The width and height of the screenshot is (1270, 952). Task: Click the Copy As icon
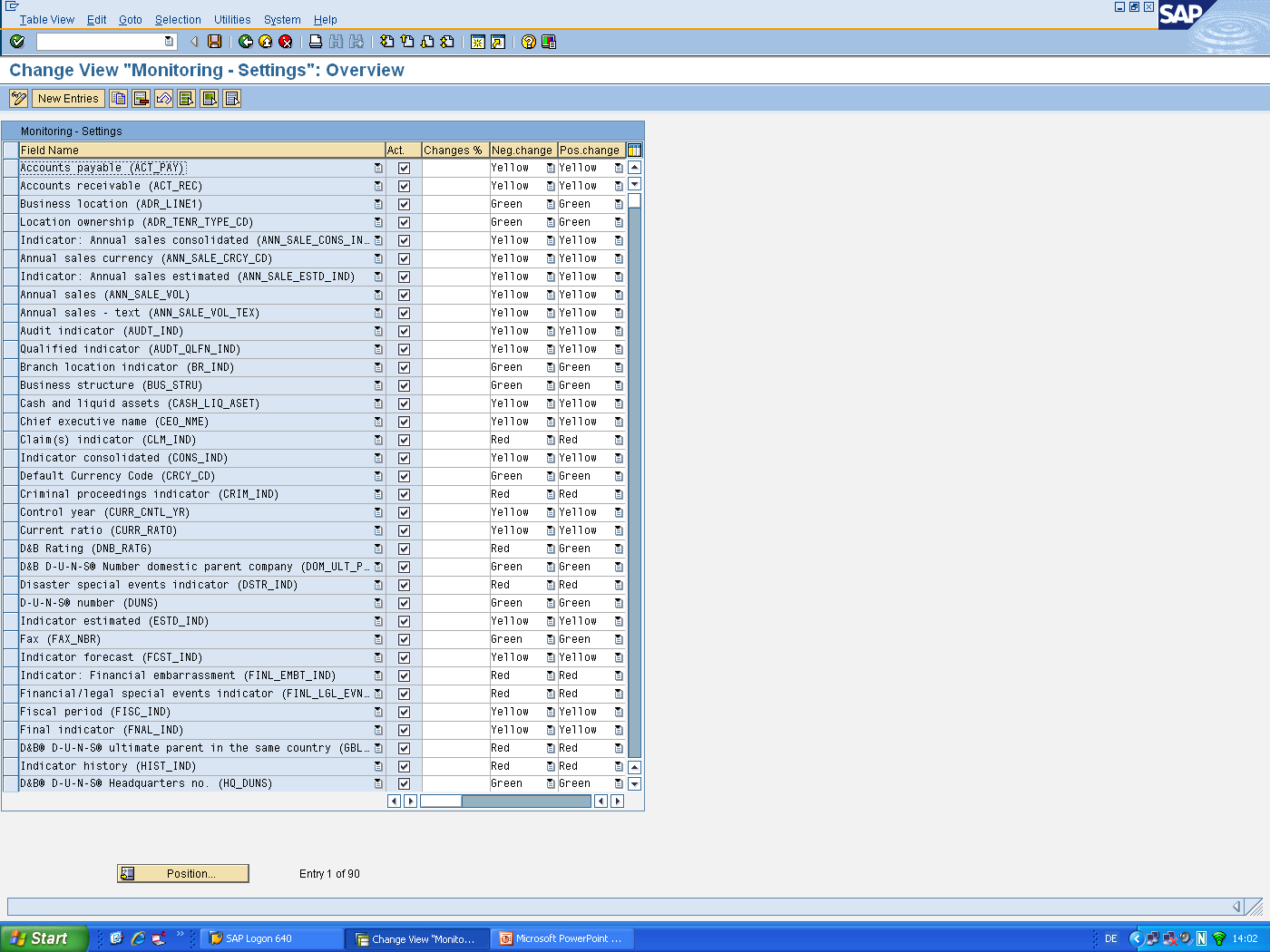point(119,99)
